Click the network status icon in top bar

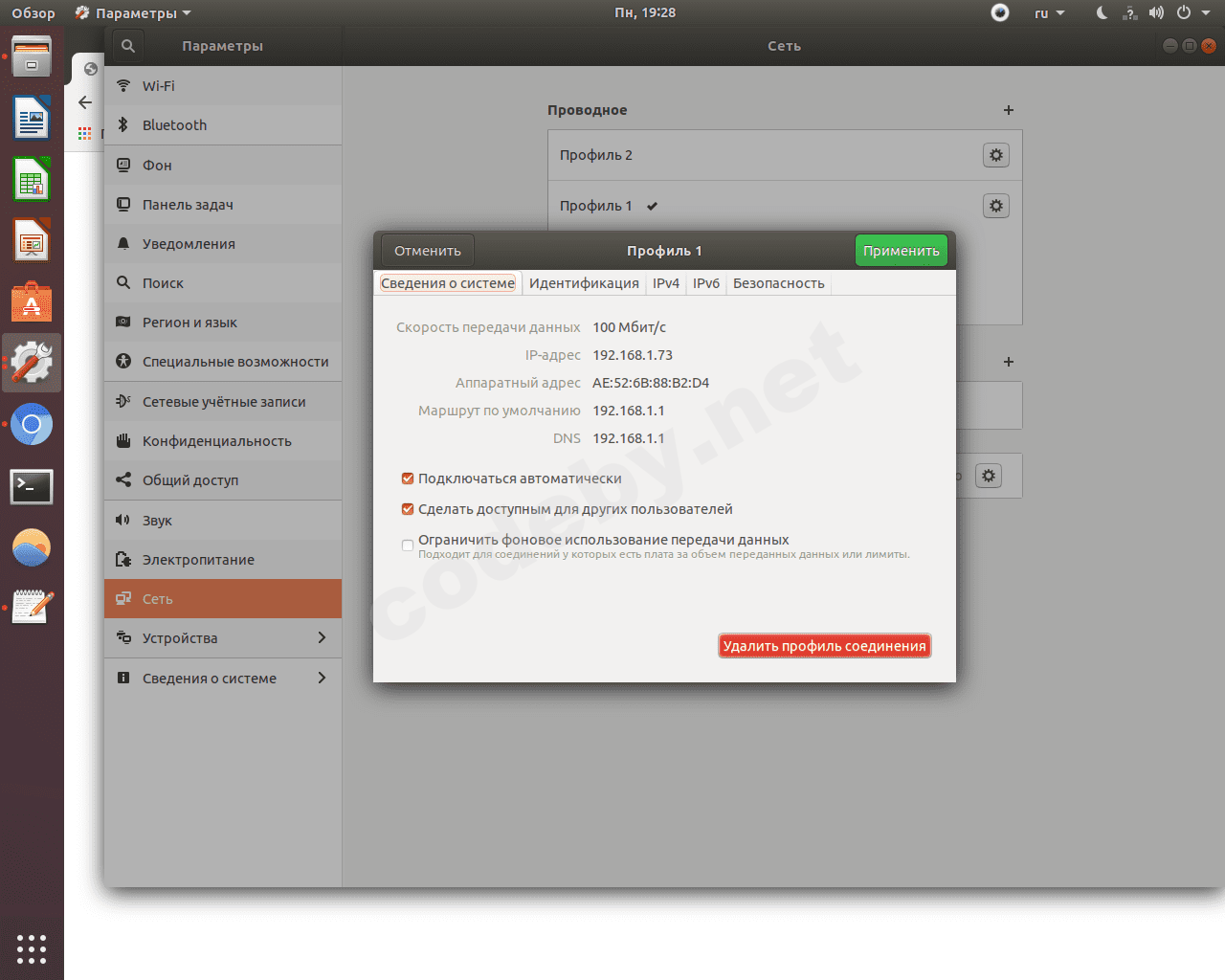pyautogui.click(x=1129, y=13)
